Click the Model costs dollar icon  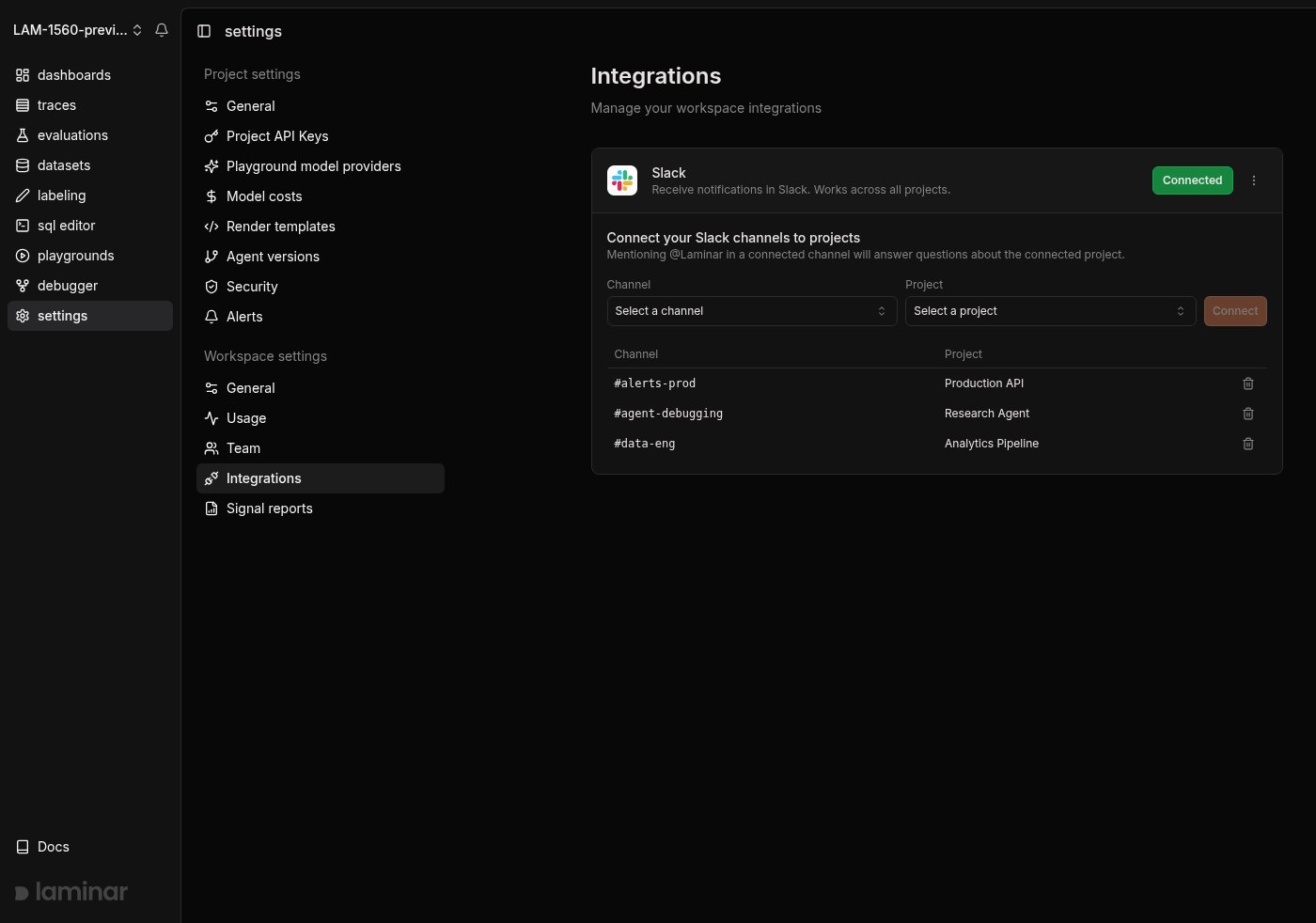(211, 196)
